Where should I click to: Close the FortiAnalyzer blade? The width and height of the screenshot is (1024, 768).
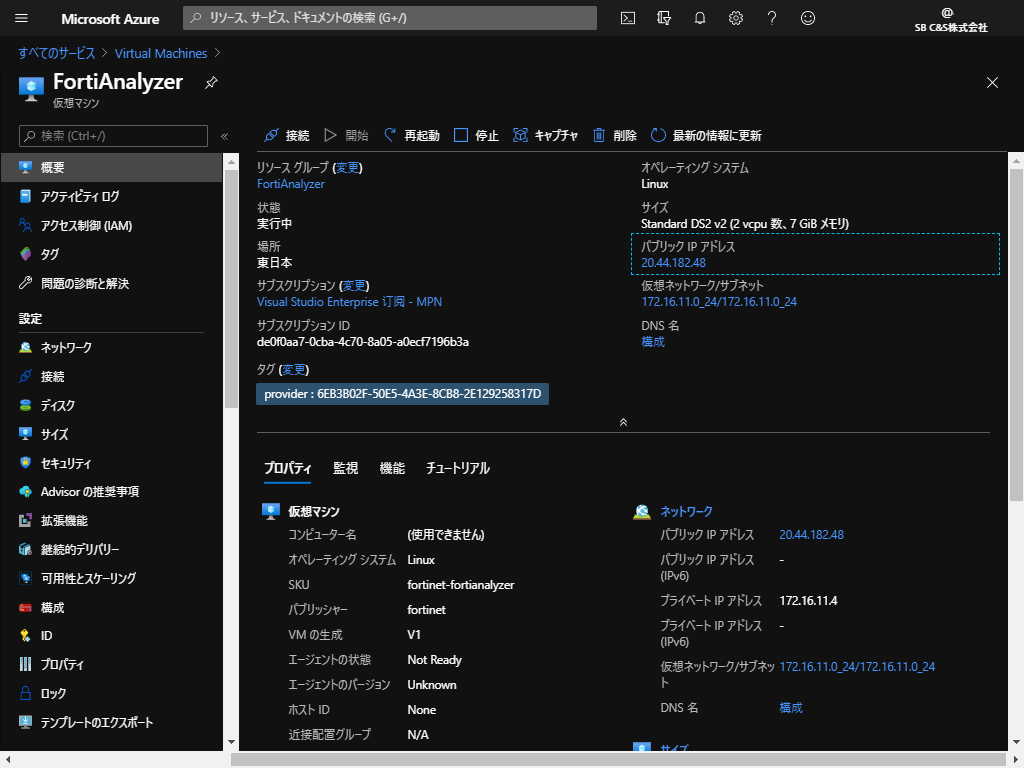[992, 83]
